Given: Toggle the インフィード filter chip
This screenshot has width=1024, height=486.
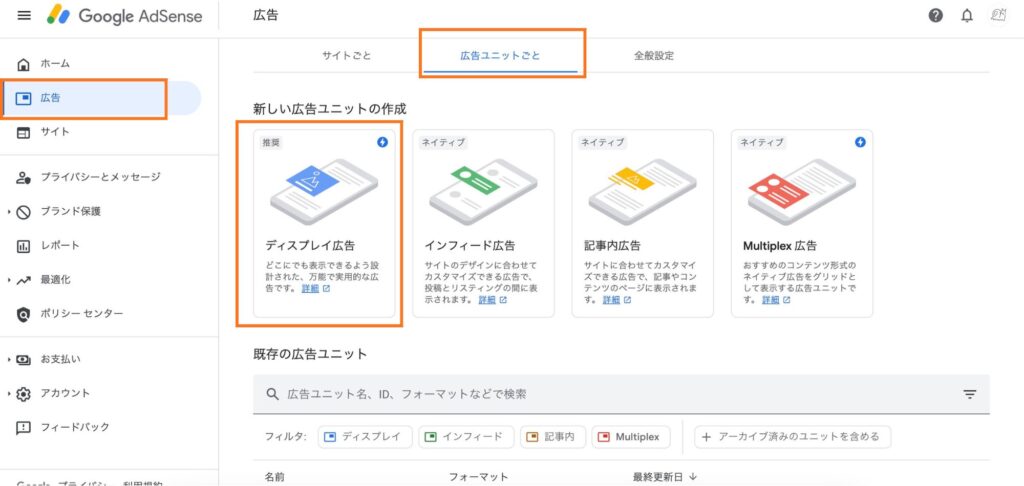Looking at the screenshot, I should pyautogui.click(x=467, y=437).
